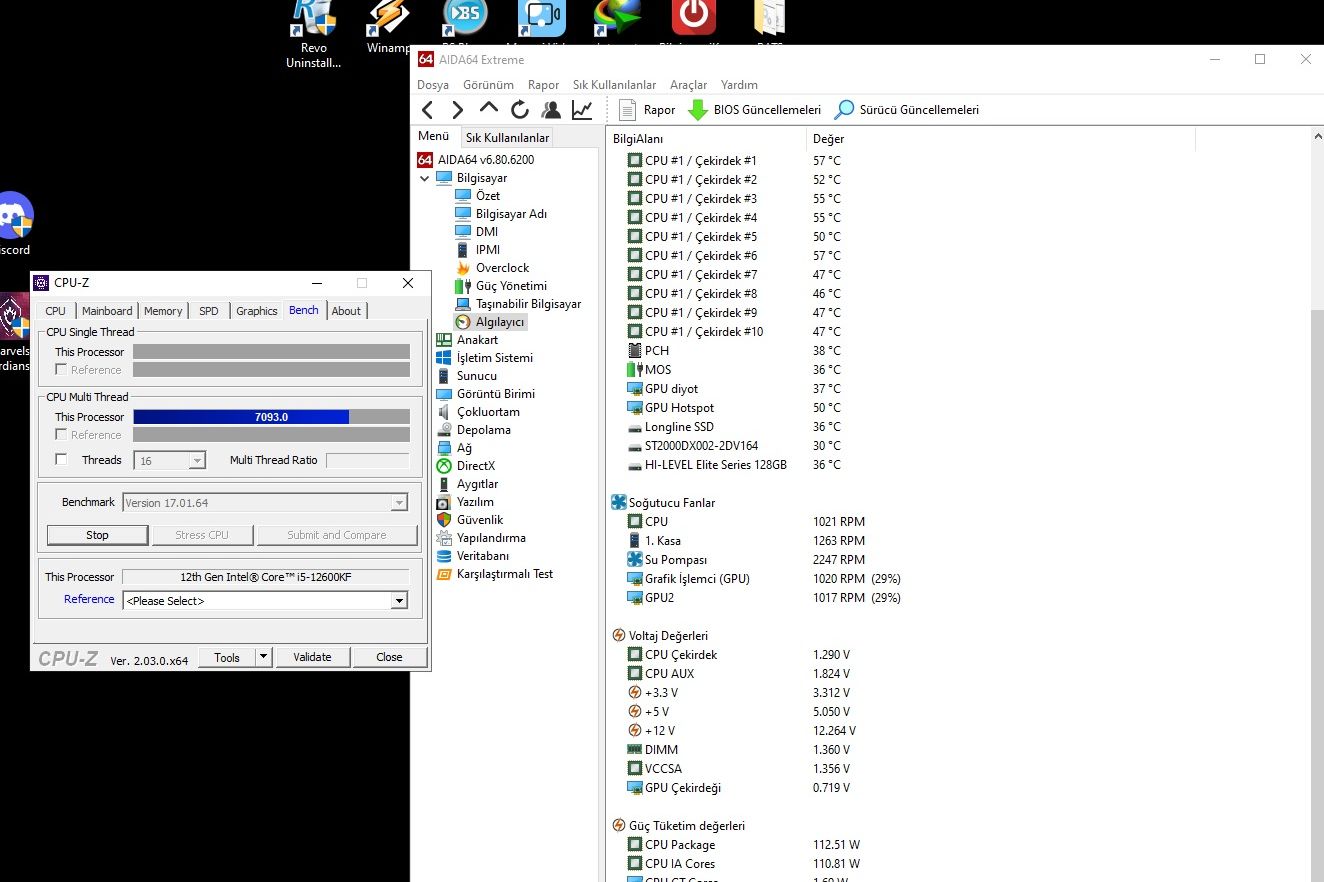The image size is (1324, 882).
Task: Select the Winamp desktop shortcut
Action: [389, 28]
